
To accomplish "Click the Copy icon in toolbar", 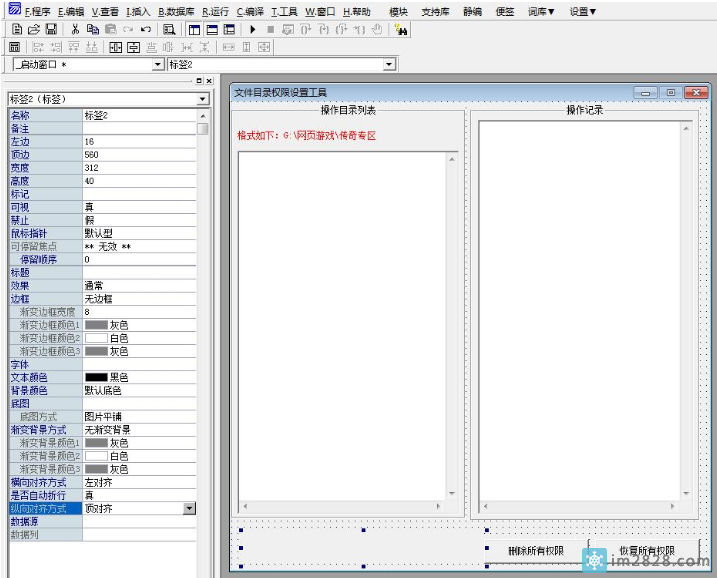I will coord(92,30).
